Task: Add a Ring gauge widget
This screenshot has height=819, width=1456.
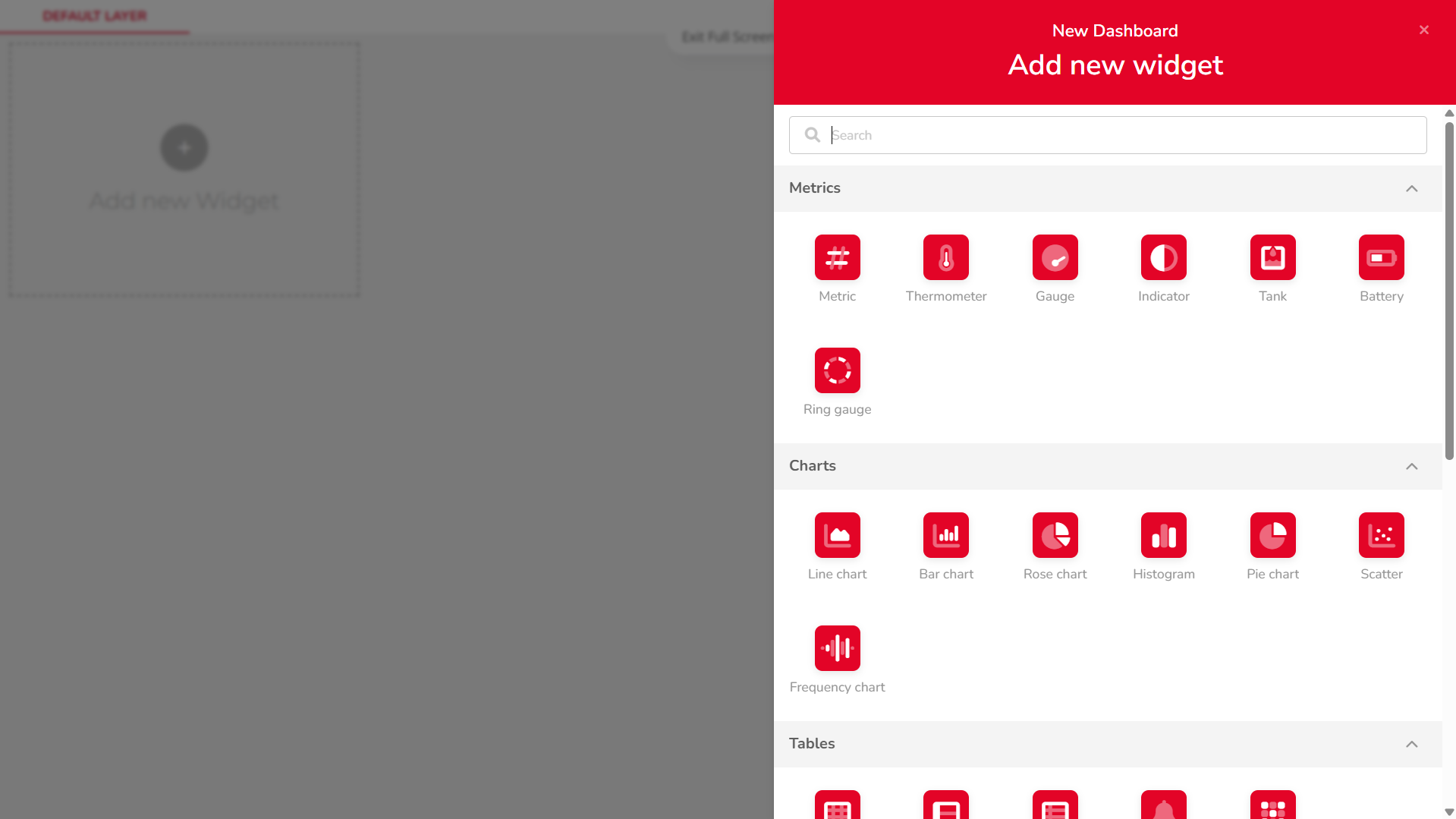Action: (837, 370)
